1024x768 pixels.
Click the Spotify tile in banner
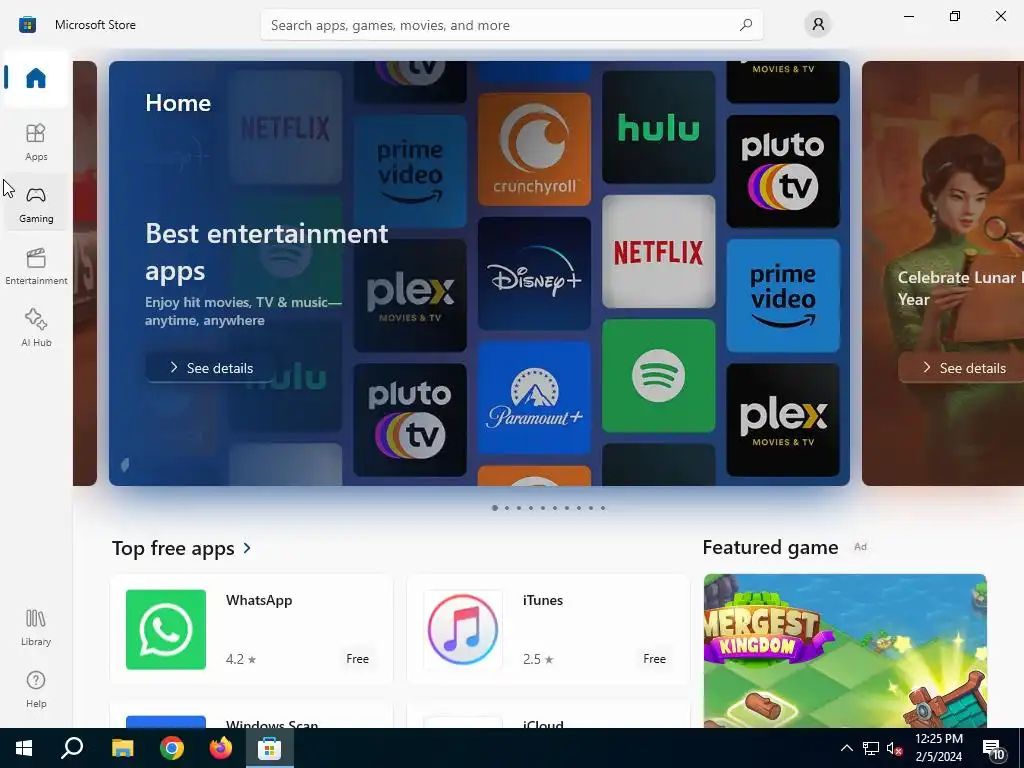point(658,376)
